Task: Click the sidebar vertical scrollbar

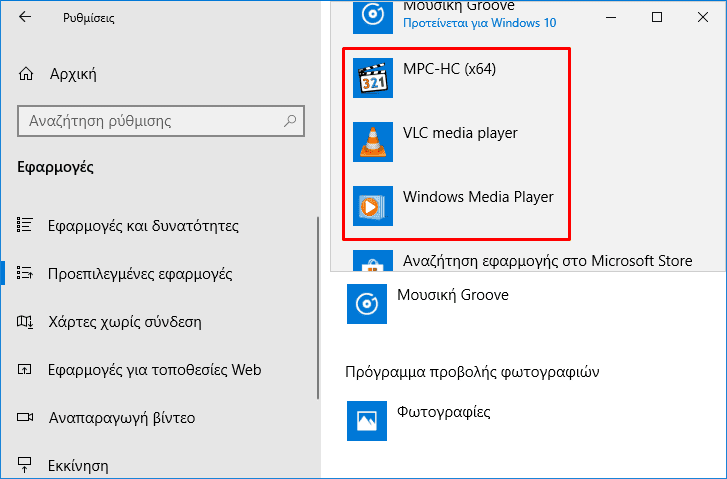Action: pyautogui.click(x=318, y=307)
